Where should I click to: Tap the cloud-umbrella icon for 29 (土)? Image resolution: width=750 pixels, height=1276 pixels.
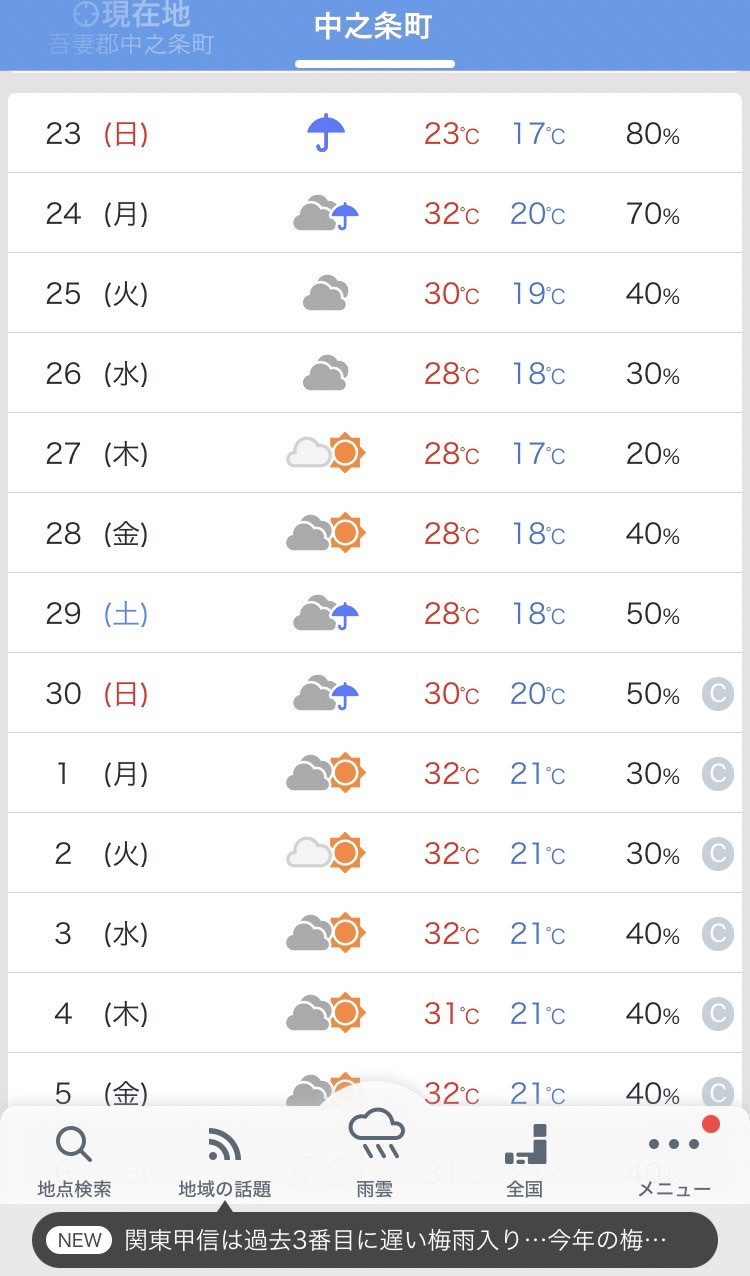click(x=326, y=613)
